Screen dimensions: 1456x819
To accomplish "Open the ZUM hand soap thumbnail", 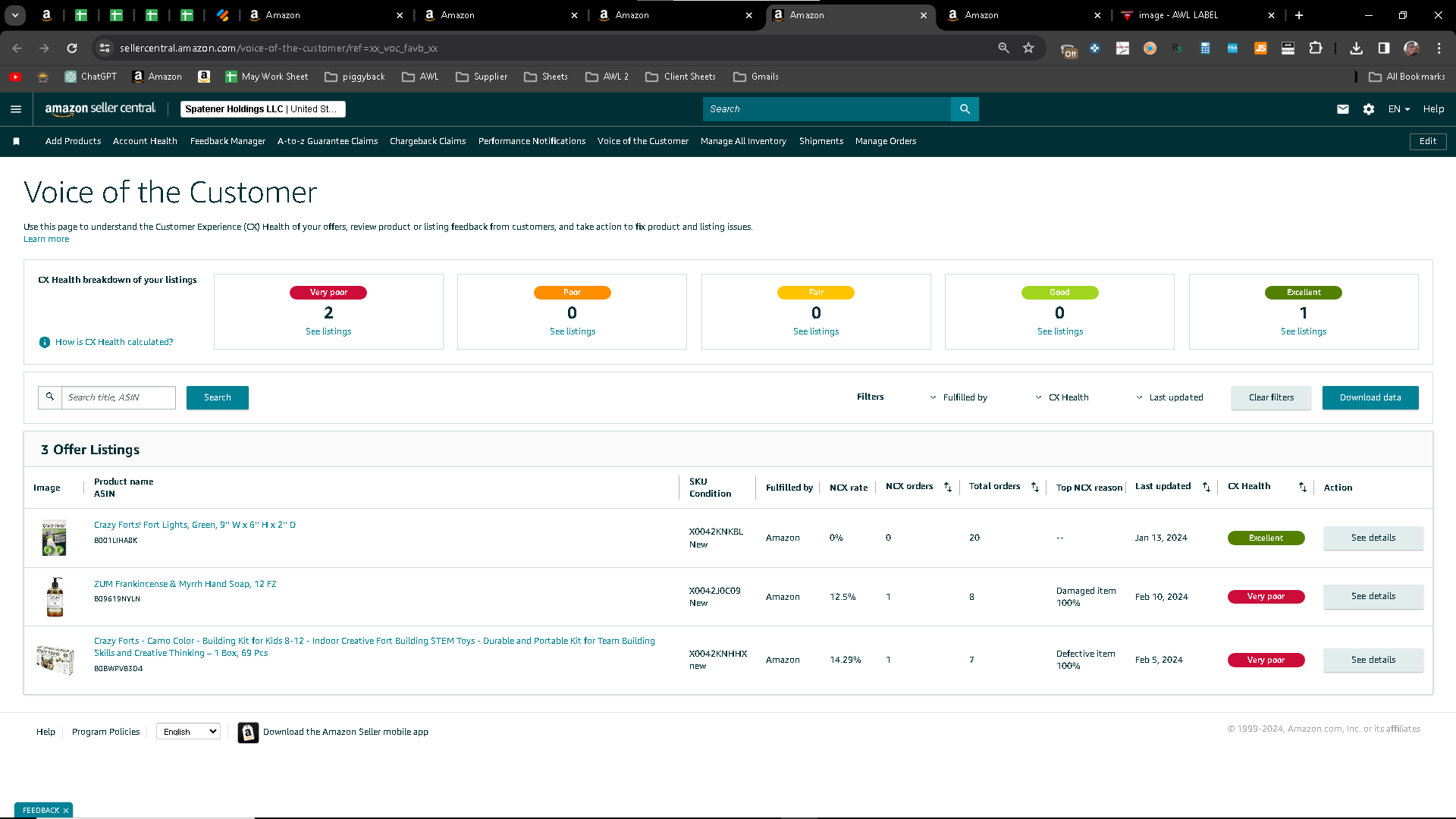I will [55, 597].
